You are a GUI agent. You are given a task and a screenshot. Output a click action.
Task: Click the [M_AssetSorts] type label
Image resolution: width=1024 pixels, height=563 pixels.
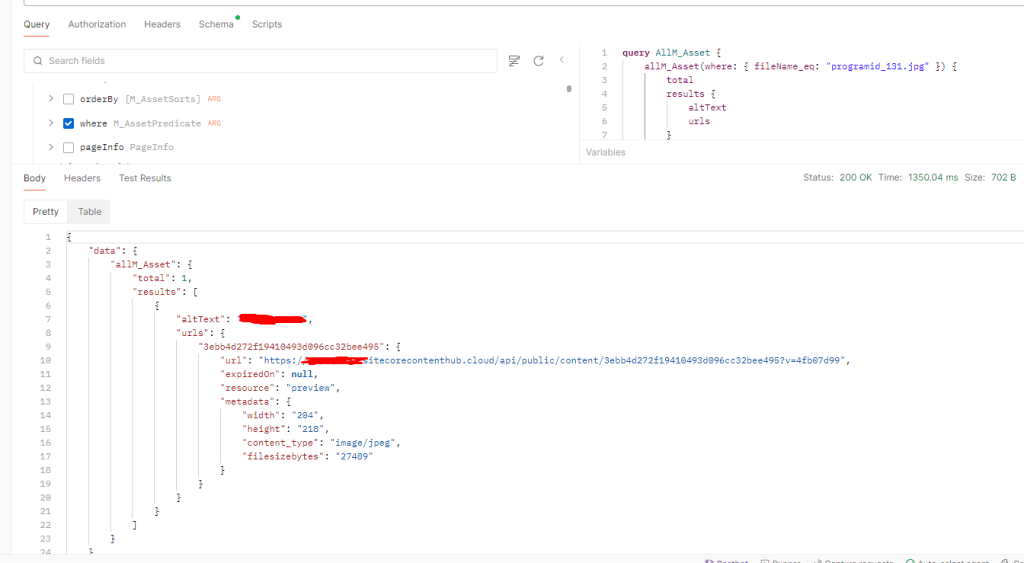coord(163,99)
